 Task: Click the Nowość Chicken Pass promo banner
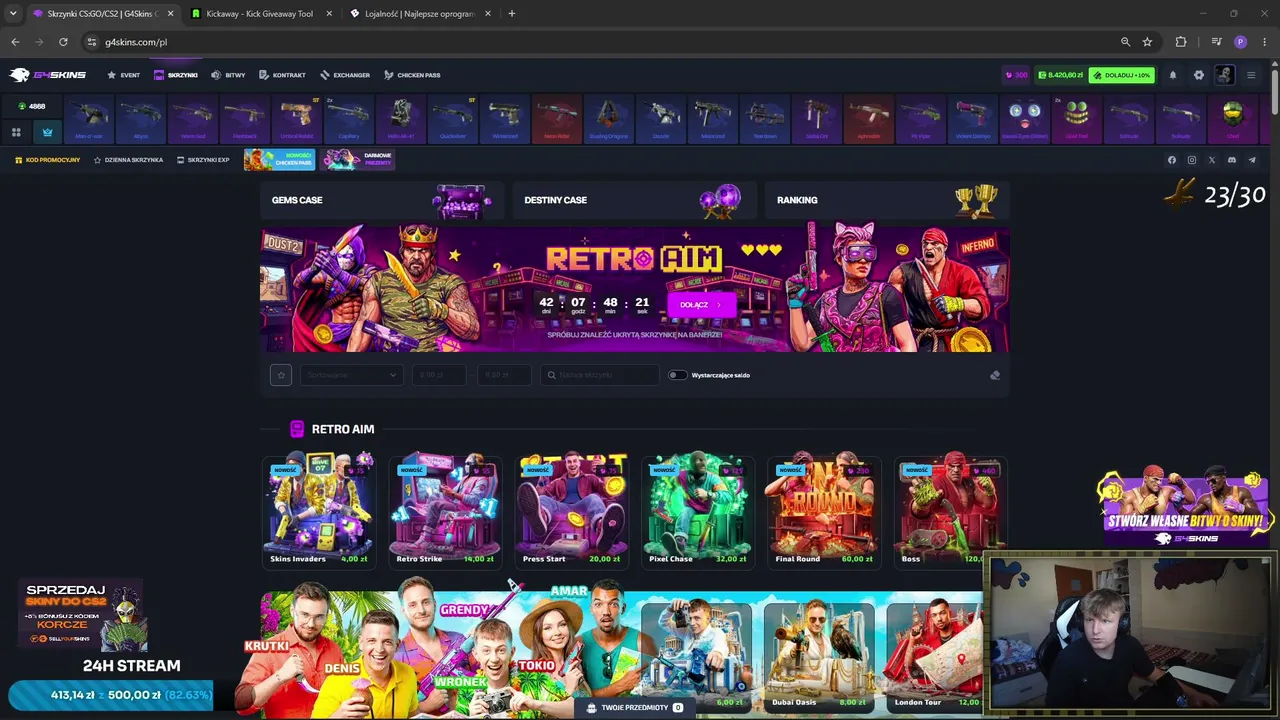tap(279, 160)
